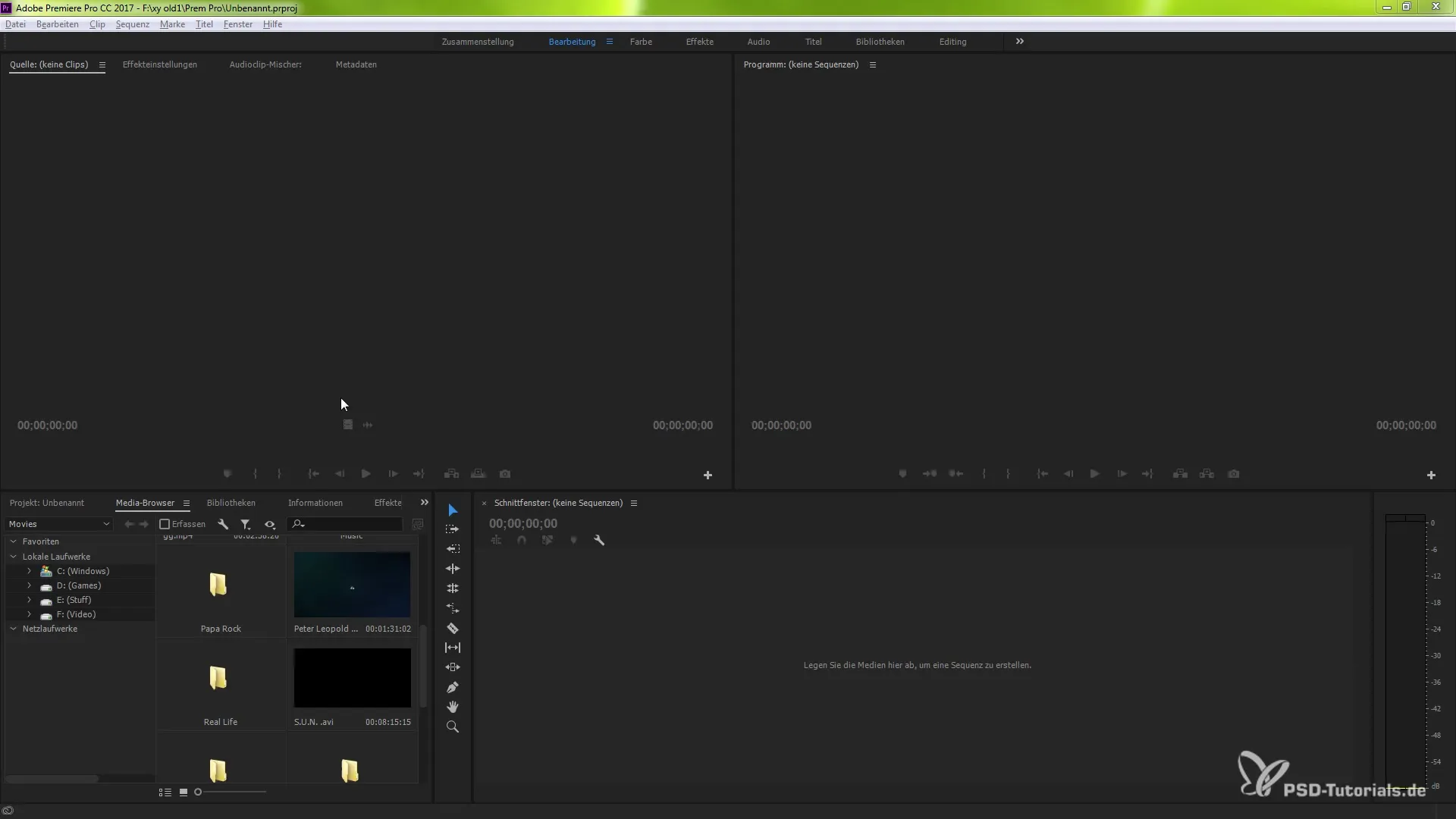Viewport: 1456px width, 819px height.
Task: Click Extract button in Program monitor
Action: [x=1207, y=474]
